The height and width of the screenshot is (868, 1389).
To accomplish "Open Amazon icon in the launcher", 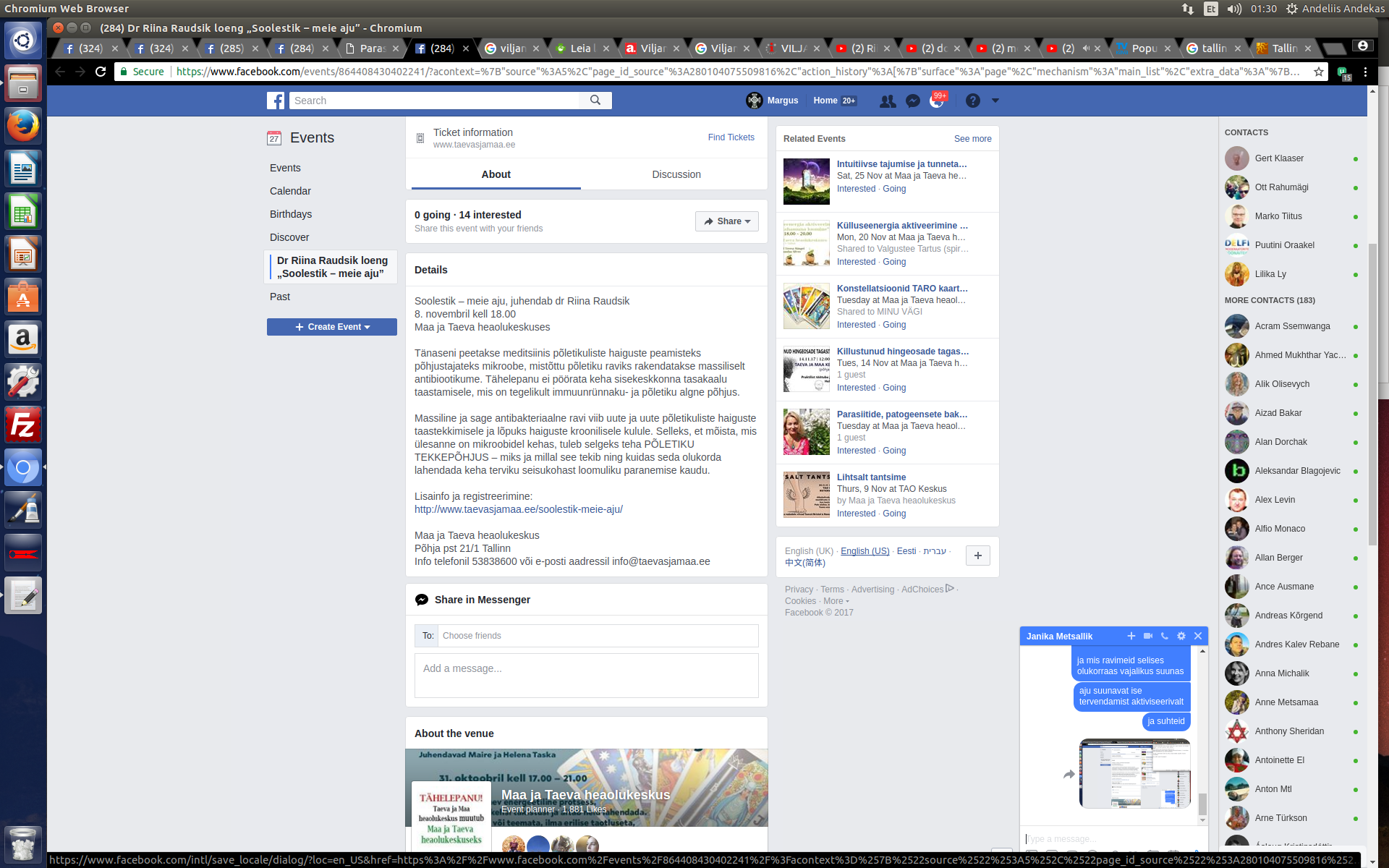I will click(23, 339).
